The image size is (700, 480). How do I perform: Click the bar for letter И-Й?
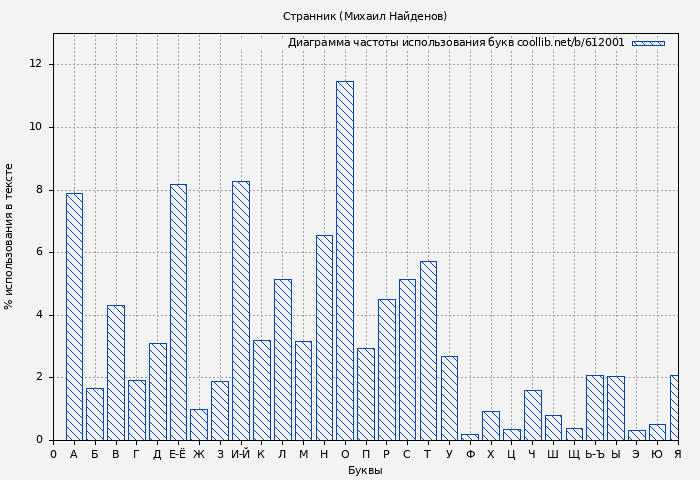tap(241, 310)
